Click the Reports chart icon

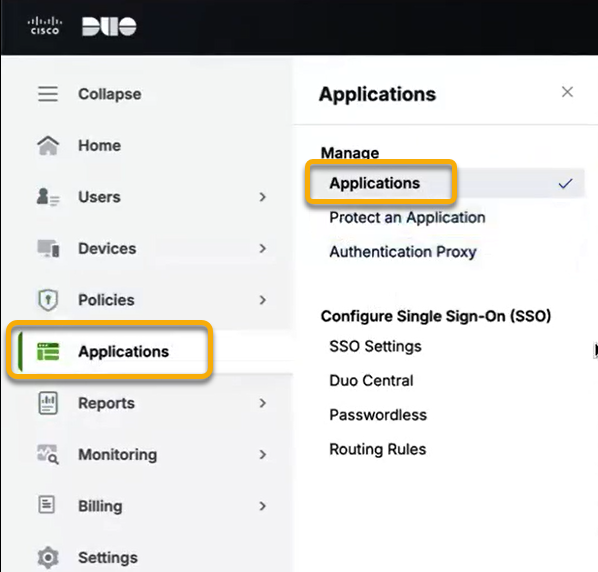[48, 403]
